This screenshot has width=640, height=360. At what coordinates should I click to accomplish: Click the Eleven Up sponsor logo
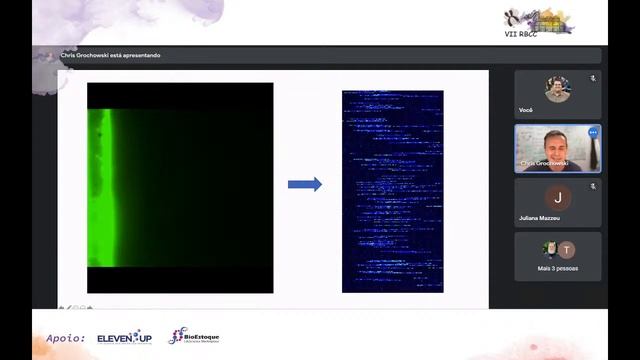pyautogui.click(x=124, y=337)
